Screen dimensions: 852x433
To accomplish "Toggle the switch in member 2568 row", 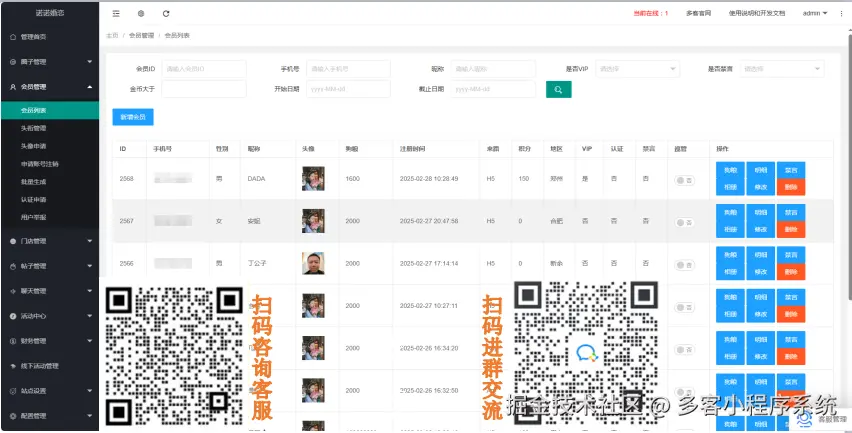I will (685, 180).
